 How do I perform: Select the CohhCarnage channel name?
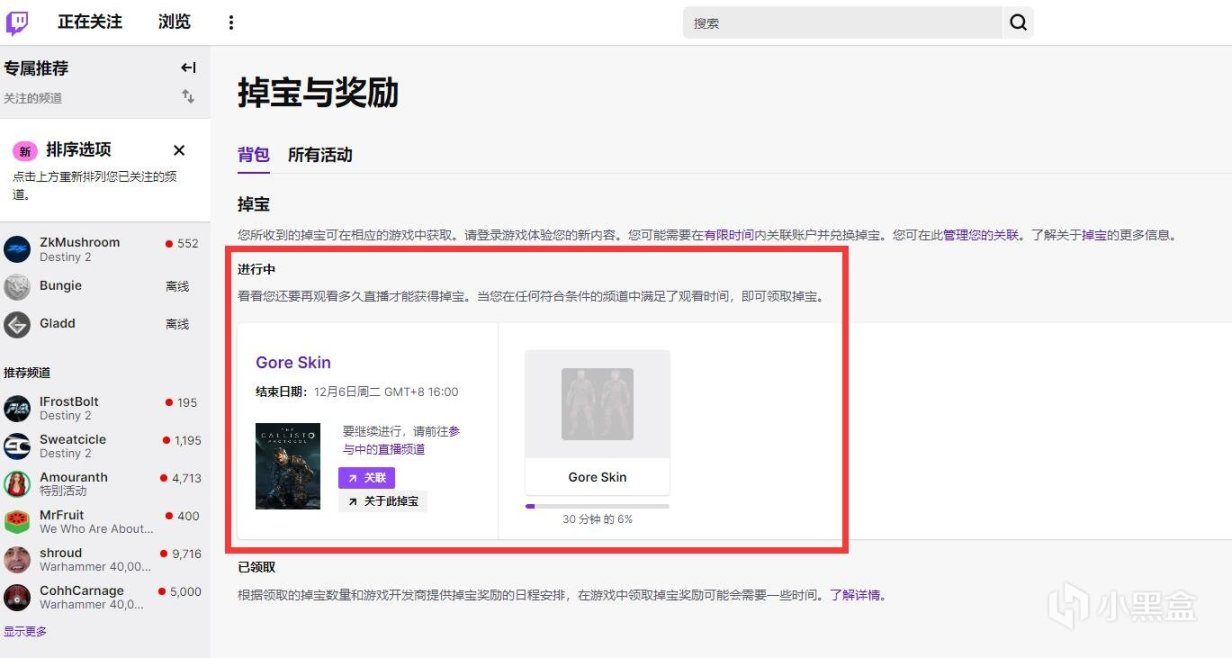pos(82,591)
